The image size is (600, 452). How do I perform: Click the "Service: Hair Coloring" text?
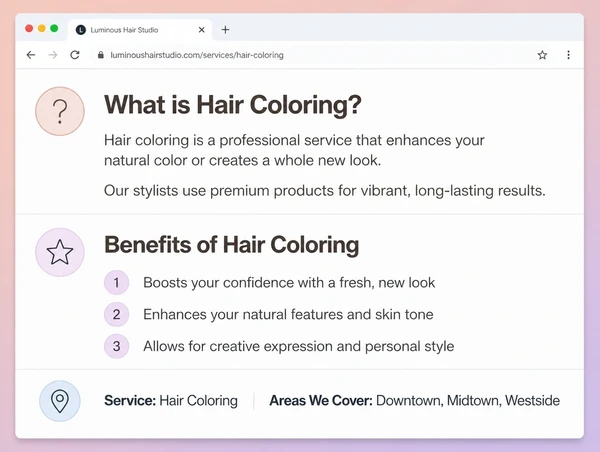171,401
